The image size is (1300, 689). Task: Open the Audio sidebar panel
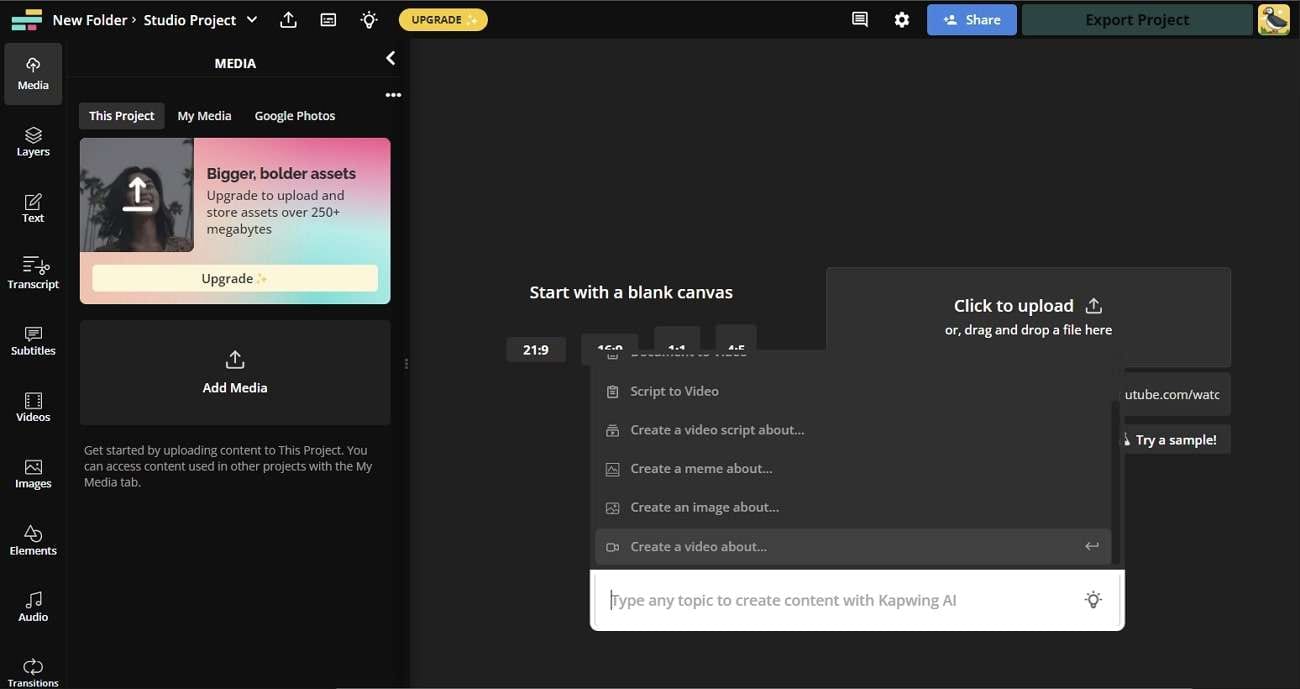(x=33, y=607)
